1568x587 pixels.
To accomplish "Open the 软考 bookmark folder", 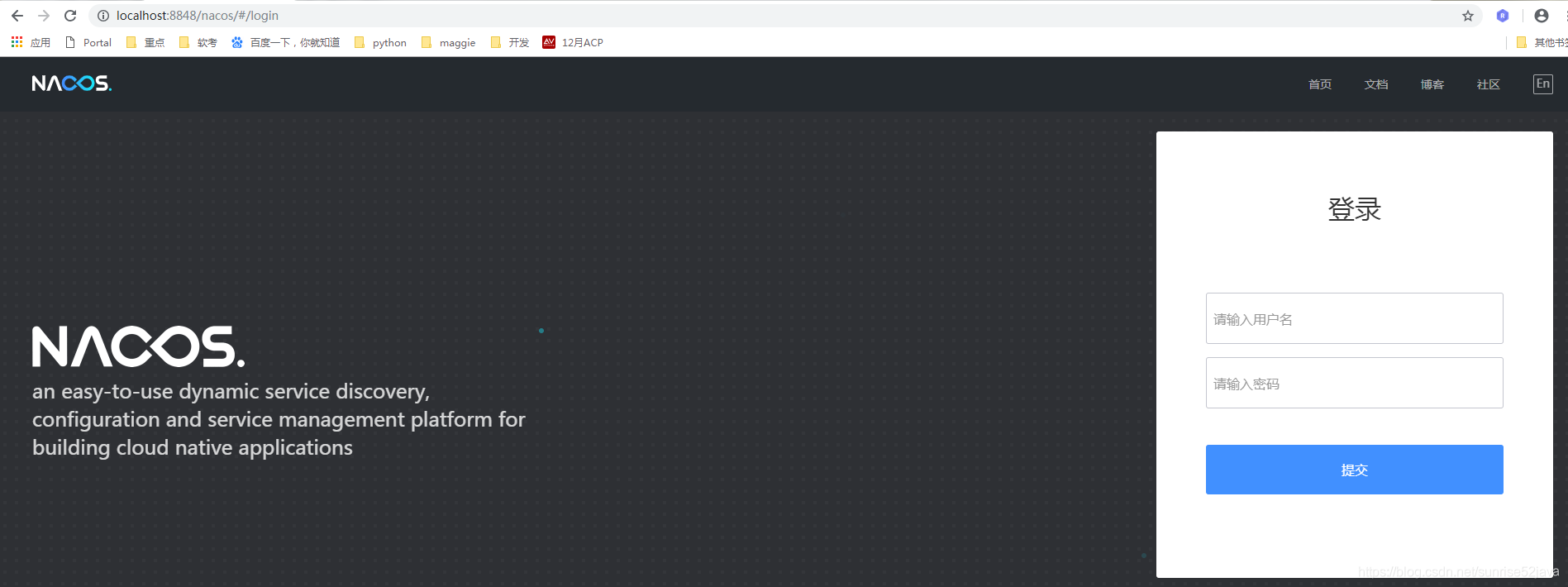I will point(198,42).
